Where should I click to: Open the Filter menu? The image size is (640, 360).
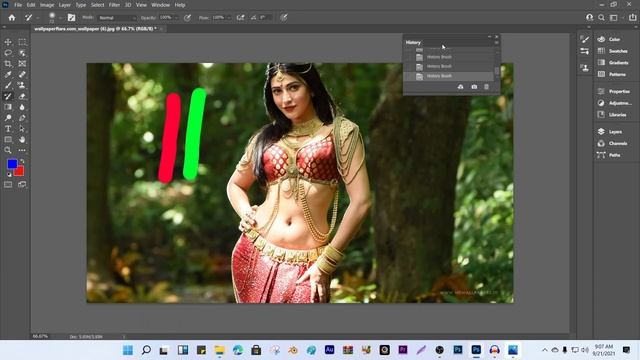tap(114, 5)
